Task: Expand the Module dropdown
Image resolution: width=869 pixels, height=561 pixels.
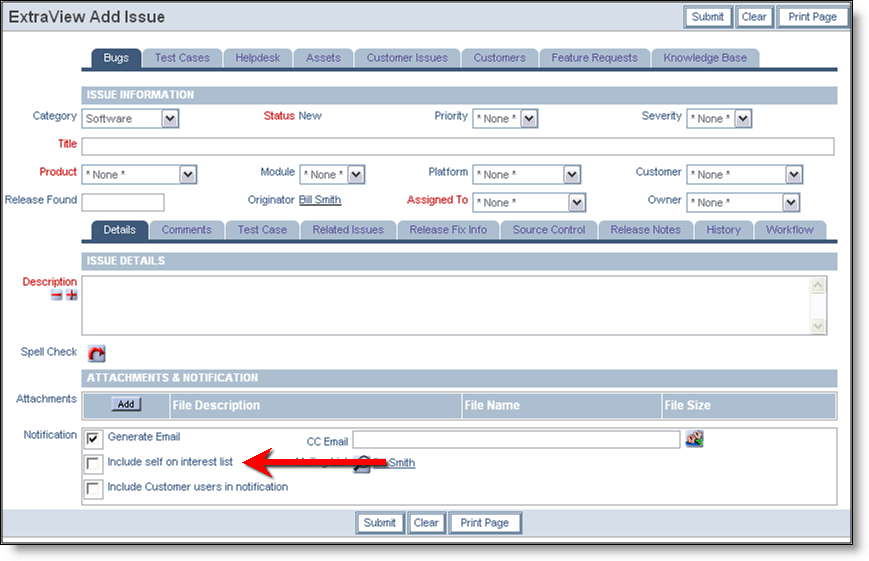Action: pos(332,175)
